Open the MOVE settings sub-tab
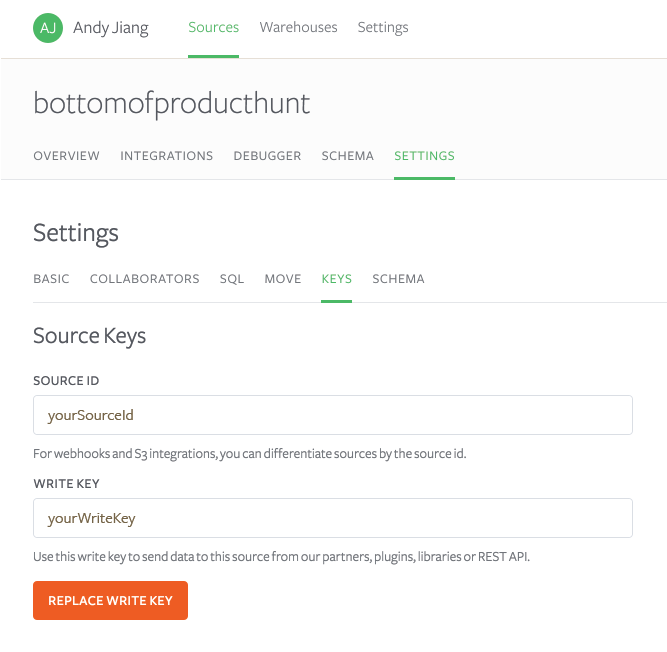 tap(283, 279)
